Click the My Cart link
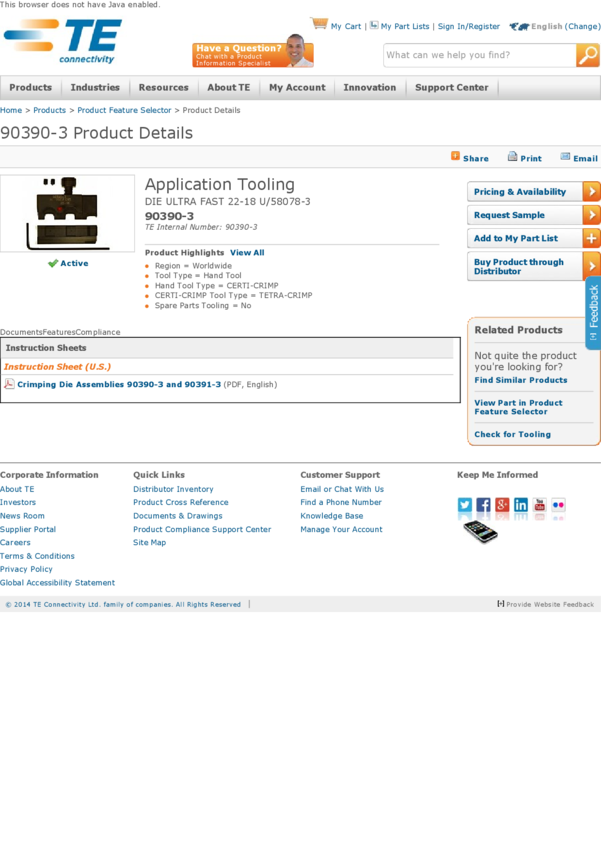The width and height of the screenshot is (601, 850). (346, 26)
